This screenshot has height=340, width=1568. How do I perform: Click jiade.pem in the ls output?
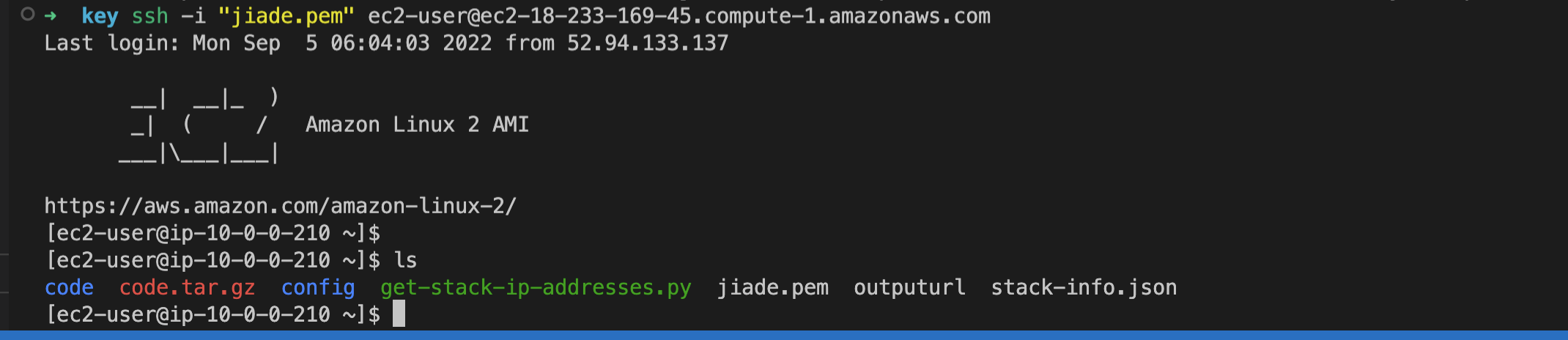click(772, 287)
